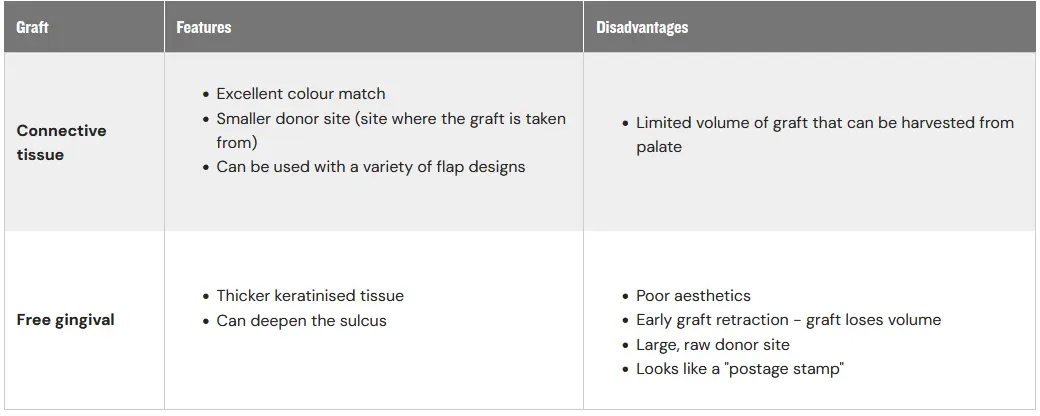Click the word from) in Features cell

[237, 143]
